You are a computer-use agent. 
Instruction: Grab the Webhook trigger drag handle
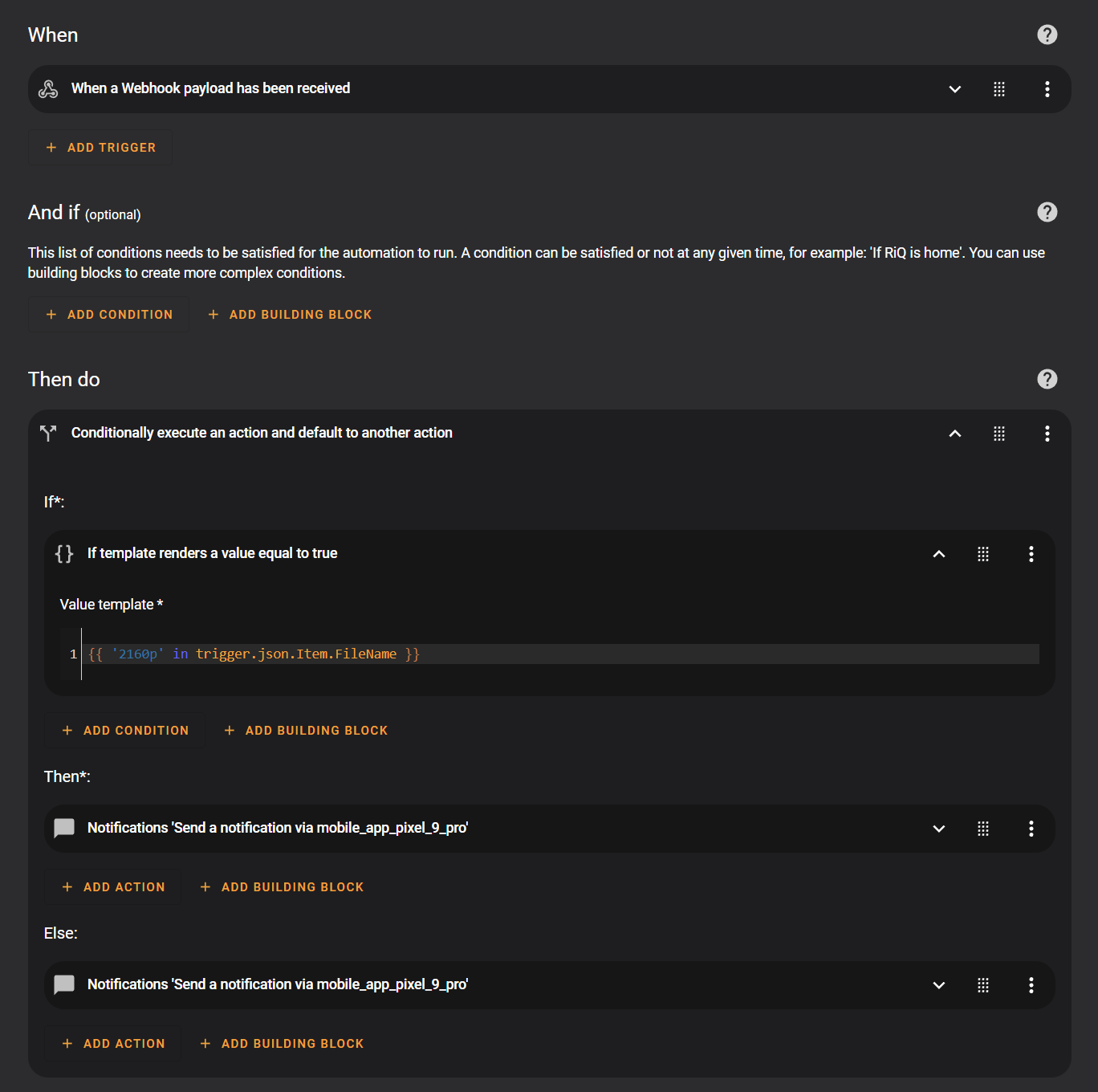998,89
